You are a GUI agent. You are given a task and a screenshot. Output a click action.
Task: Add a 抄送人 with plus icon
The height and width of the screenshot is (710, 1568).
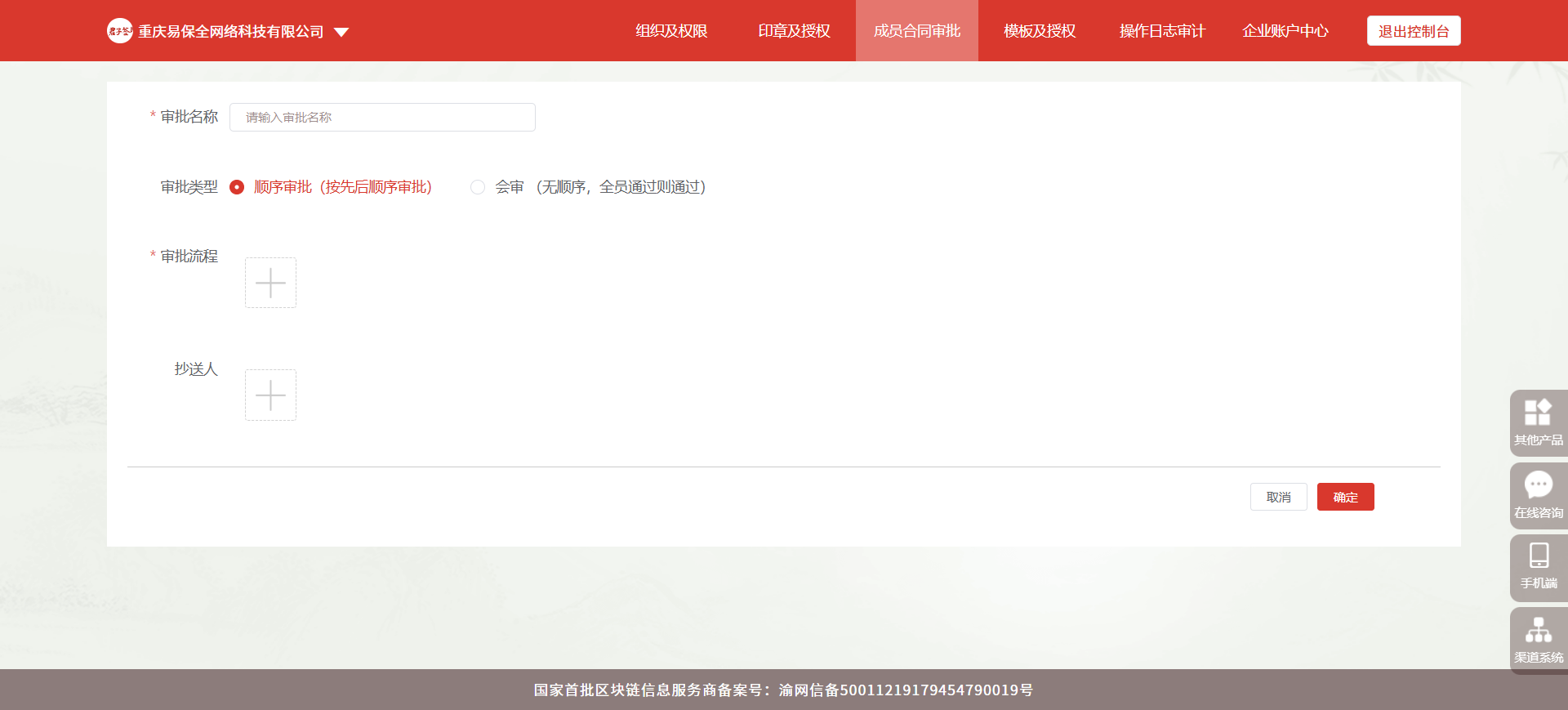tap(270, 395)
